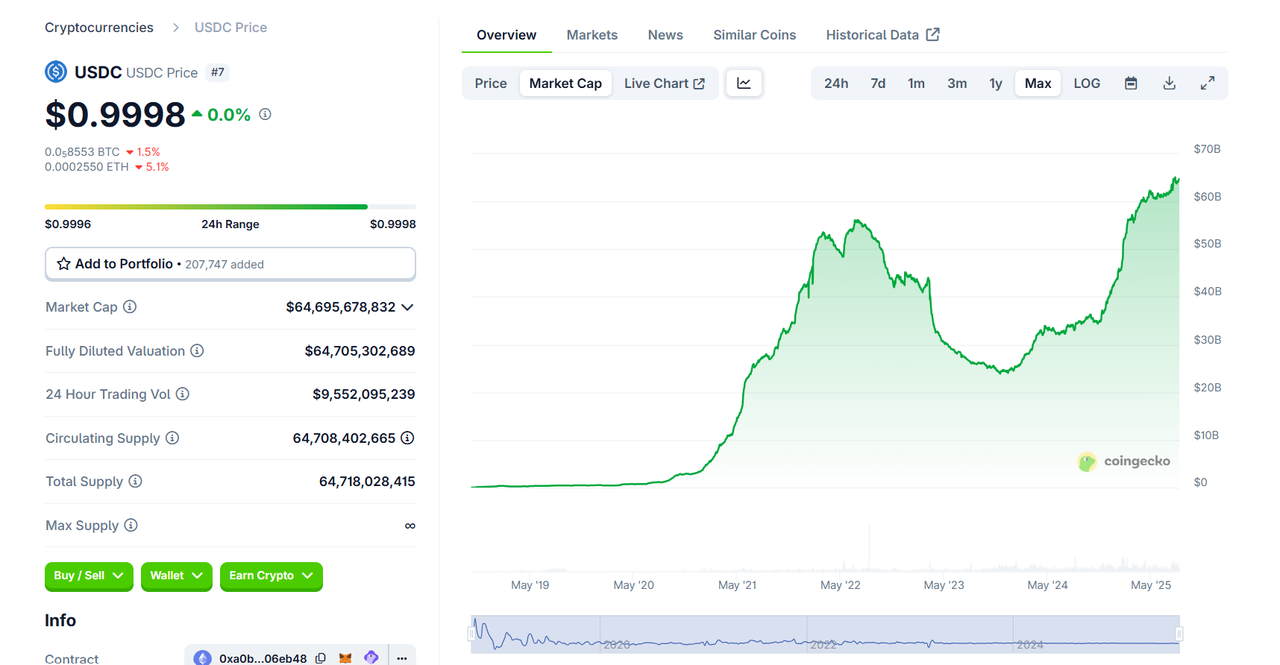
Task: Open the Buy / Sell dropdown
Action: pyautogui.click(x=89, y=576)
